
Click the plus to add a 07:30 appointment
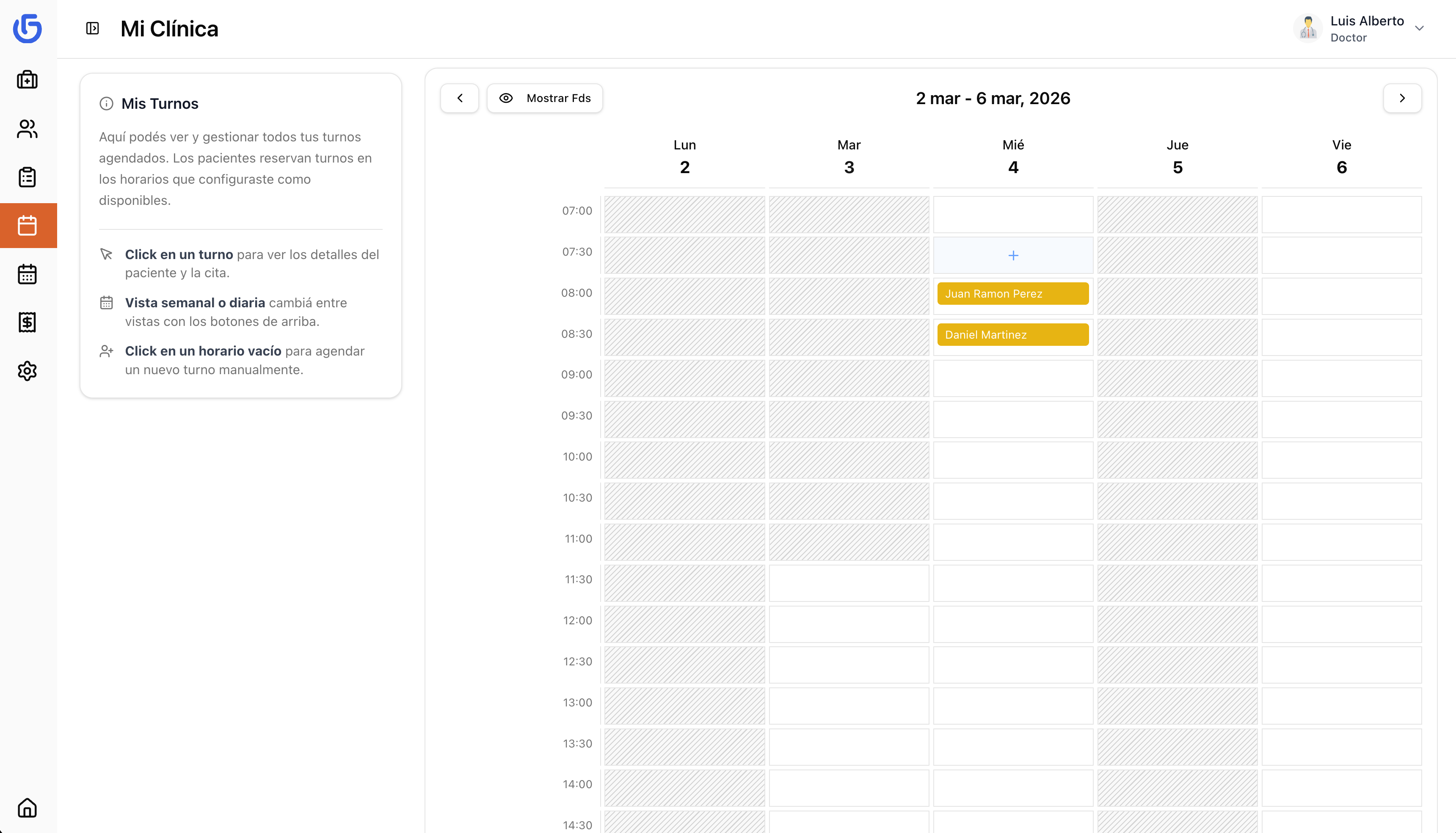(x=1012, y=255)
